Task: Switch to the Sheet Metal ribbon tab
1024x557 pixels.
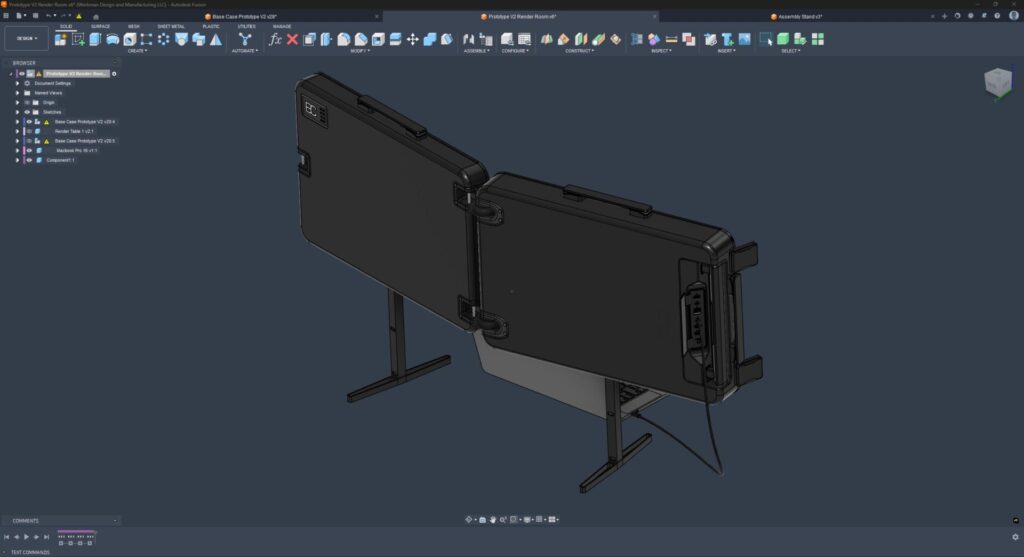Action: 171,26
